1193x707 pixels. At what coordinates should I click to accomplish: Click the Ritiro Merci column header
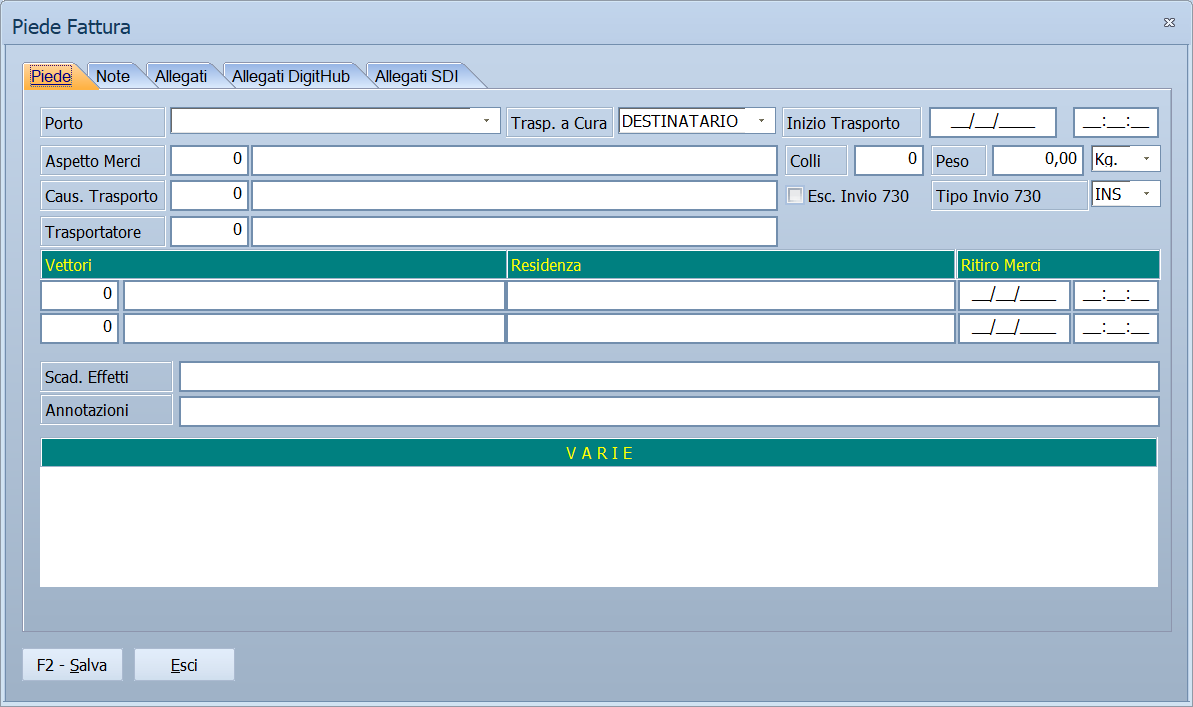pyautogui.click(x=1058, y=265)
